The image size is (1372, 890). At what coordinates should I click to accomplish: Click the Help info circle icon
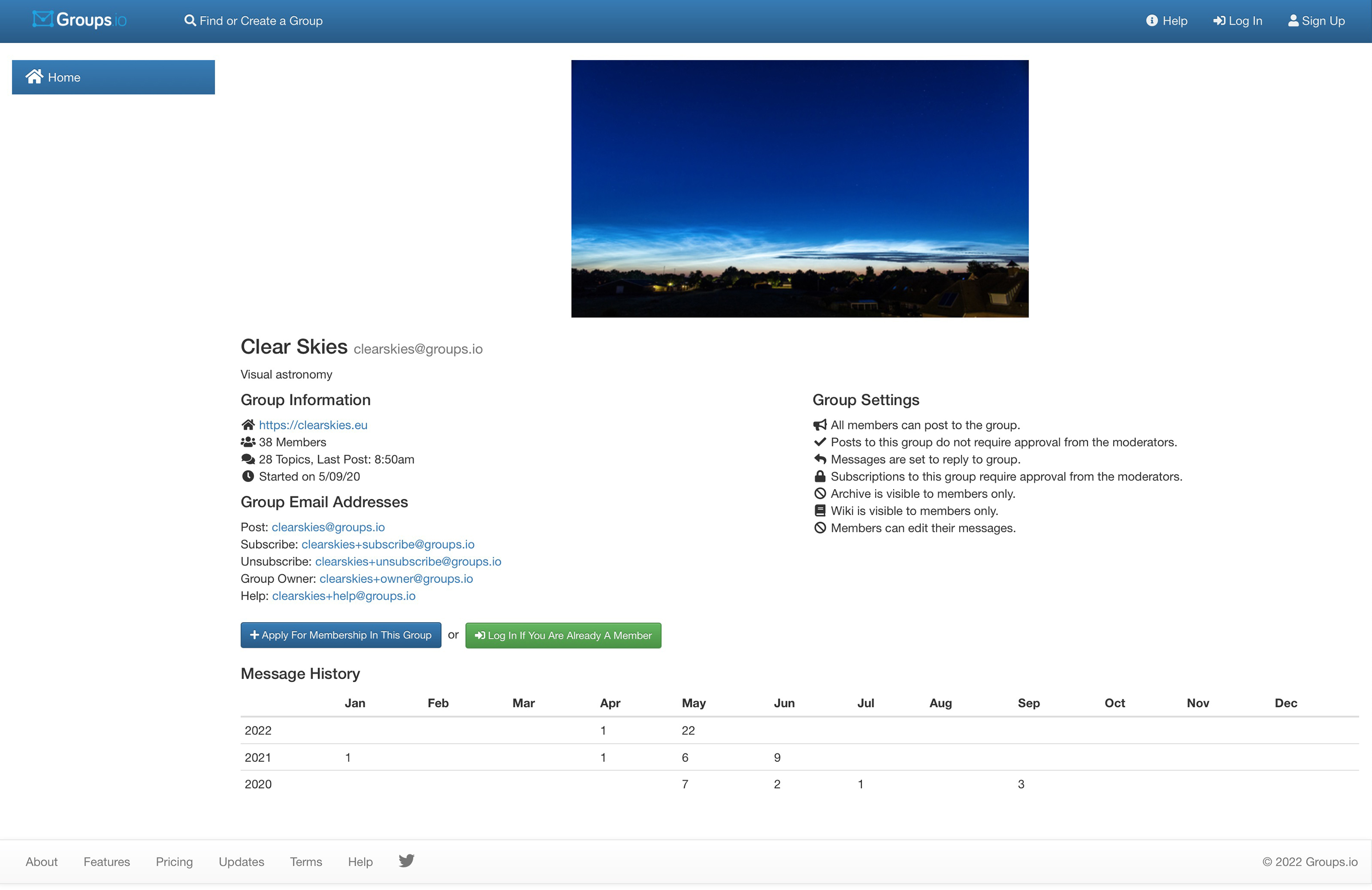[x=1152, y=20]
